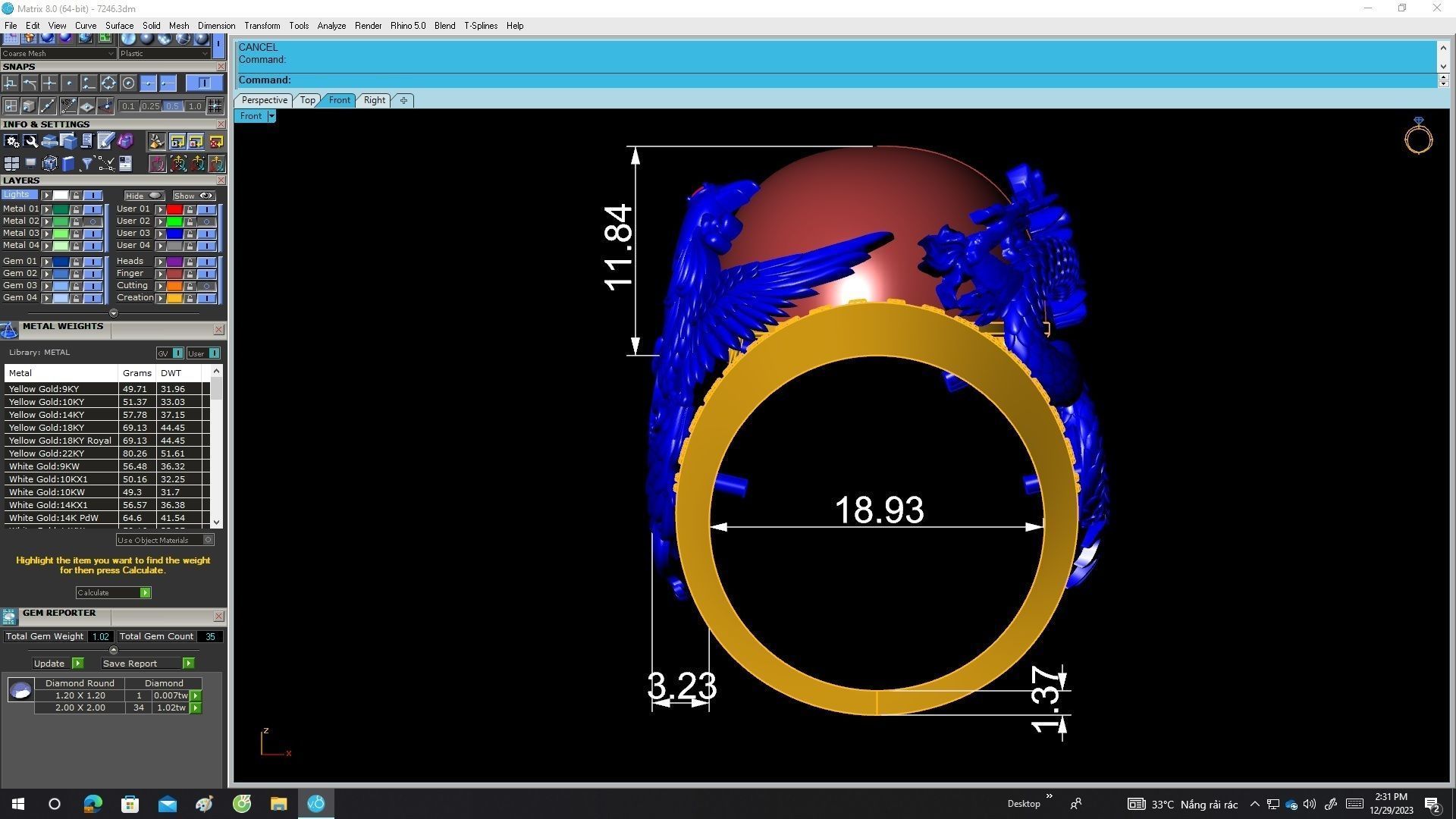Switch to the Perspective viewport tab
1456x819 pixels.
pyautogui.click(x=264, y=100)
